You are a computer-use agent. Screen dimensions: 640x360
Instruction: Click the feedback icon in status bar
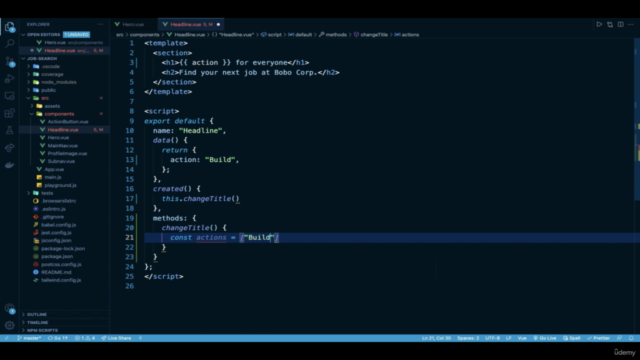[620, 338]
